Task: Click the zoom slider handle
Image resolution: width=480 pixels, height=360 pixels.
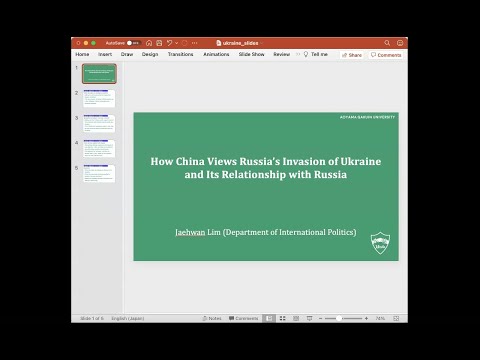Action: [x=339, y=318]
